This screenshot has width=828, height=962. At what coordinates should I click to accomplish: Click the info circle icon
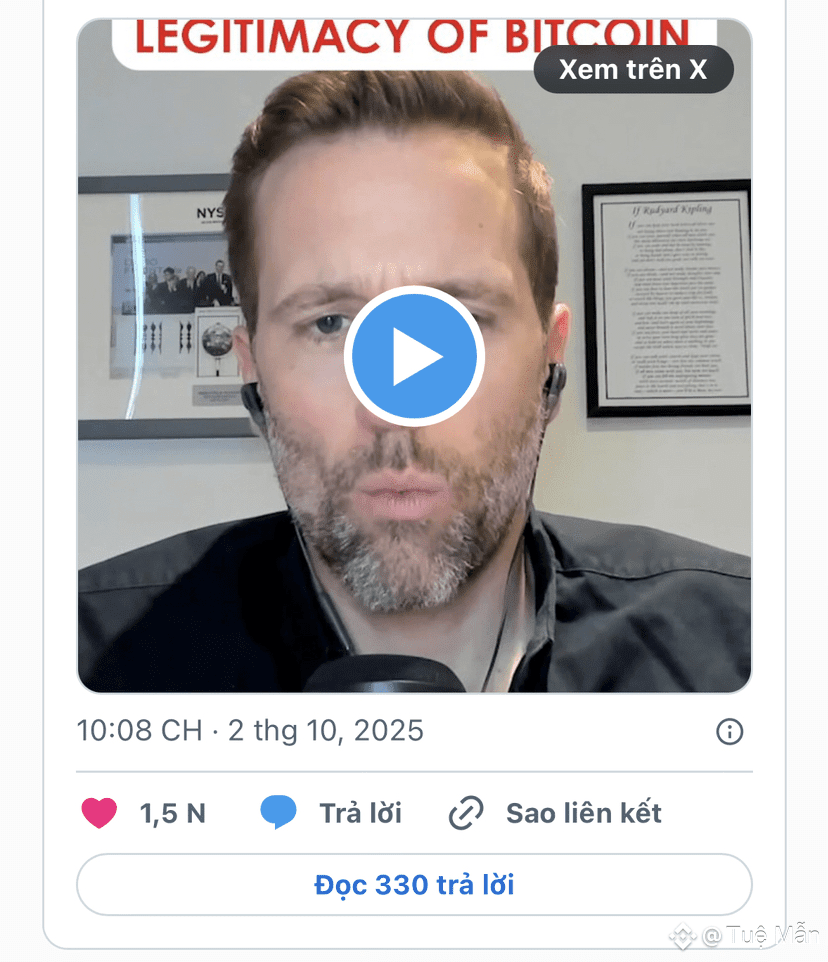pos(729,731)
